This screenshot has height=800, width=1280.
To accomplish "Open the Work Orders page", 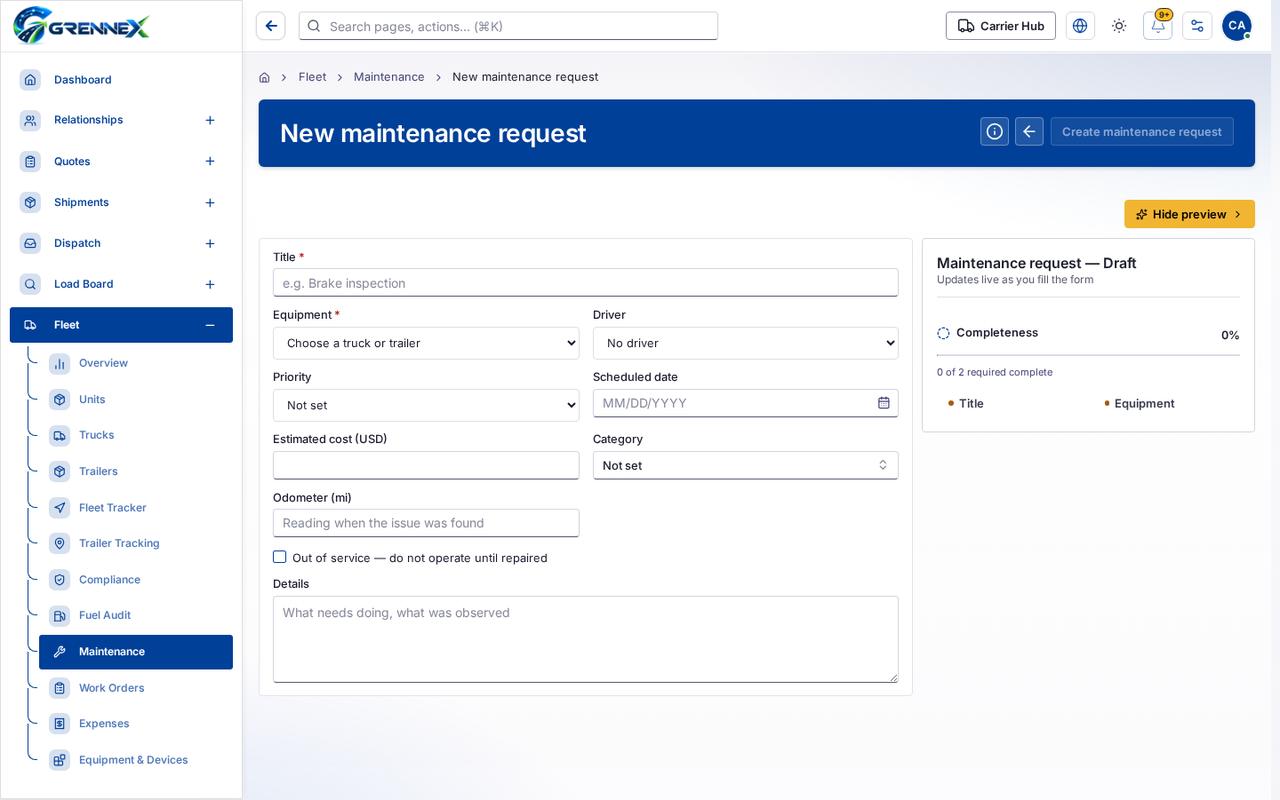I will point(135,687).
